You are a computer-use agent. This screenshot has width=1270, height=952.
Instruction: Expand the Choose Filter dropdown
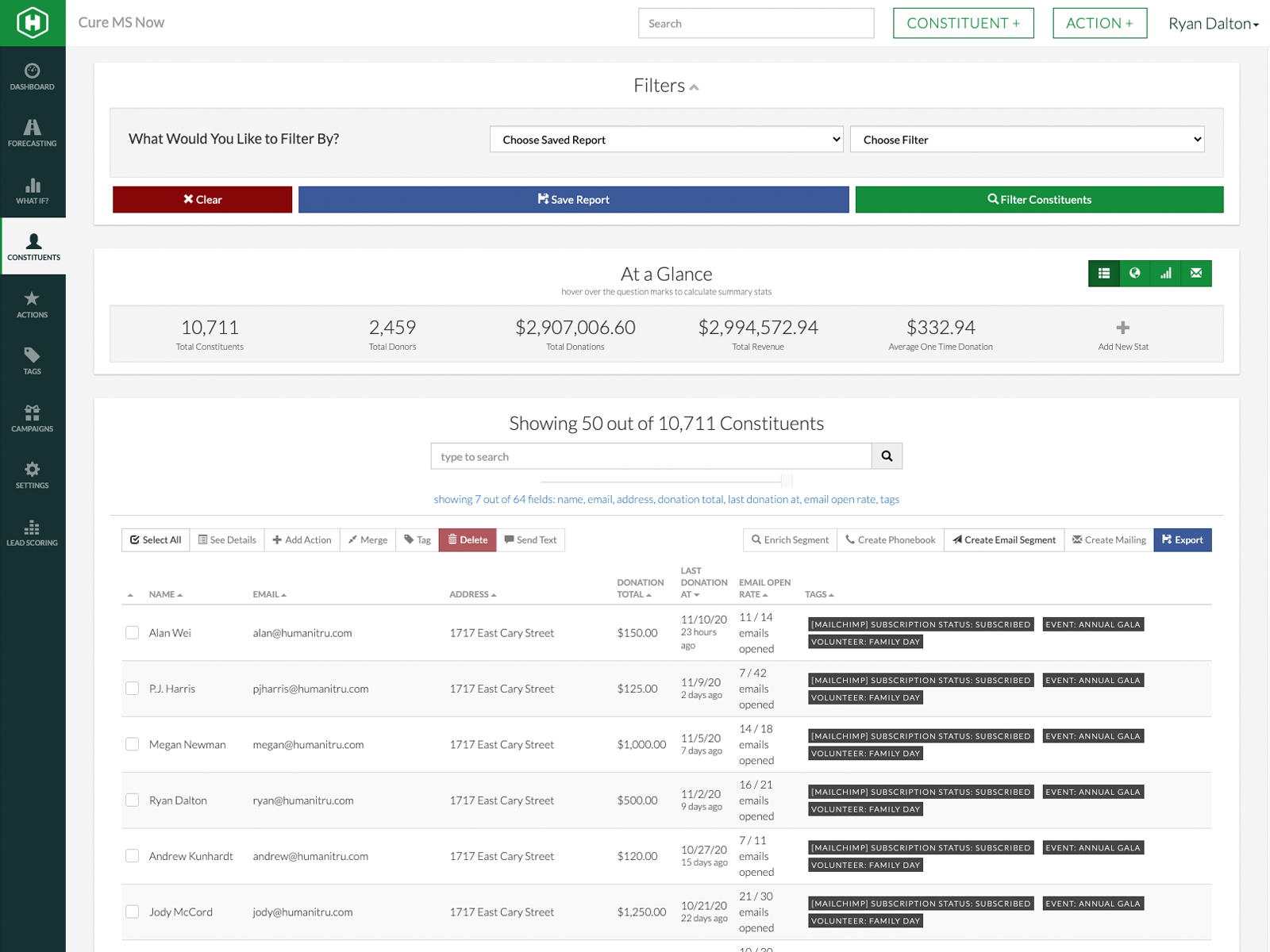tap(1027, 140)
